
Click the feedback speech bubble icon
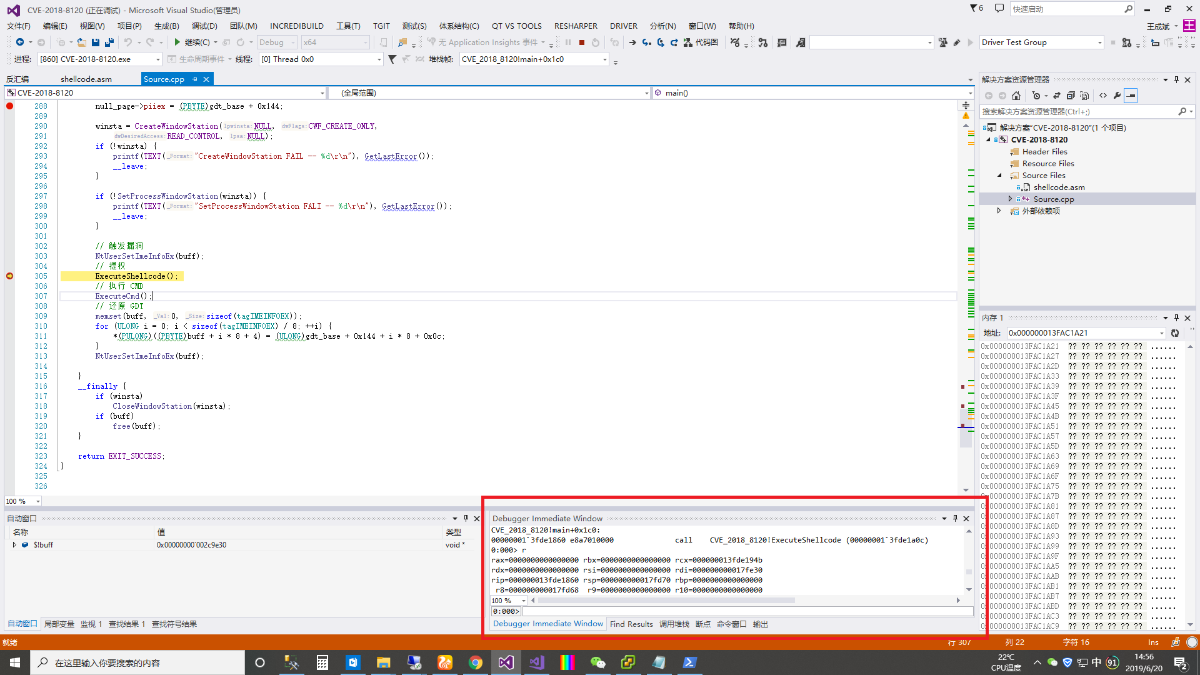click(x=1000, y=8)
